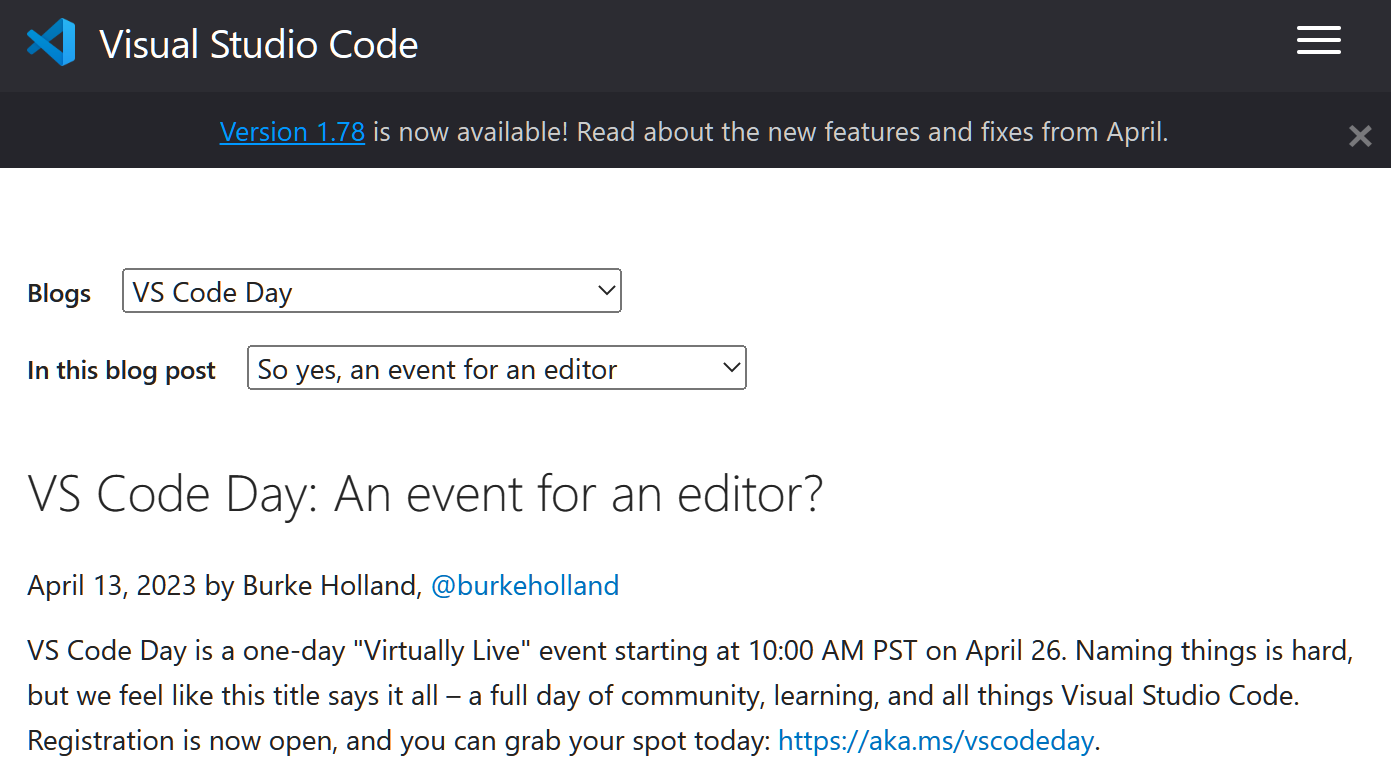Open the 'Version 1.78' release notes link
Screen dimensions: 1391x770
[292, 131]
